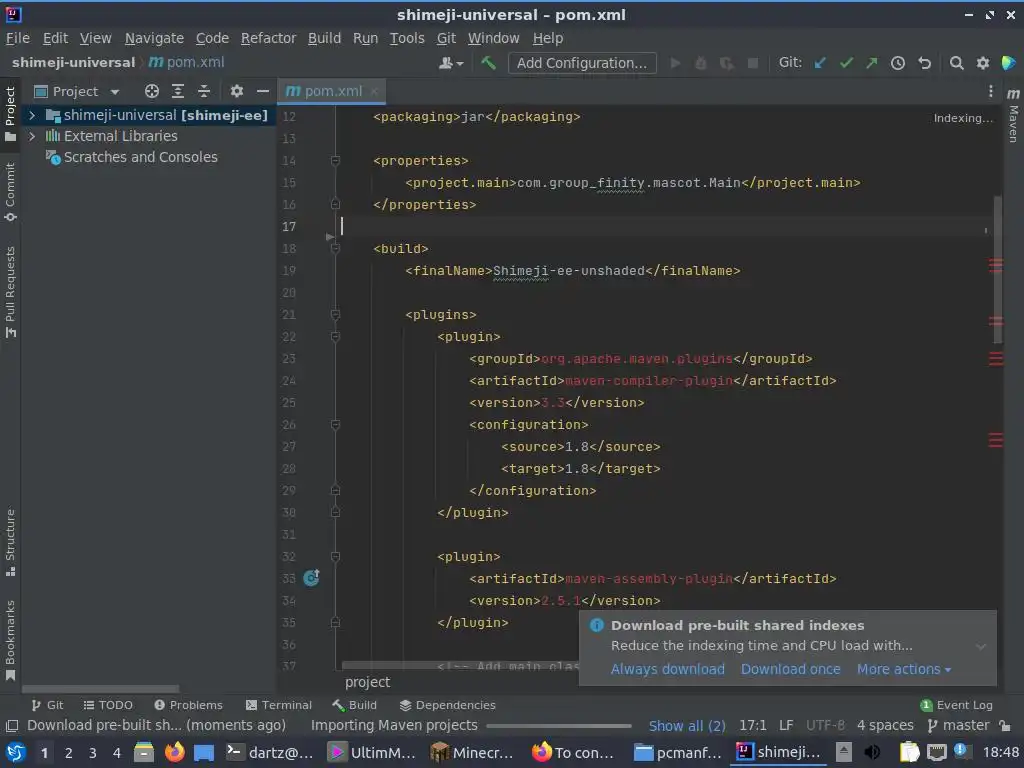Click the Git commit checkmark icon
Image resolution: width=1024 pixels, height=768 pixels.
click(846, 63)
